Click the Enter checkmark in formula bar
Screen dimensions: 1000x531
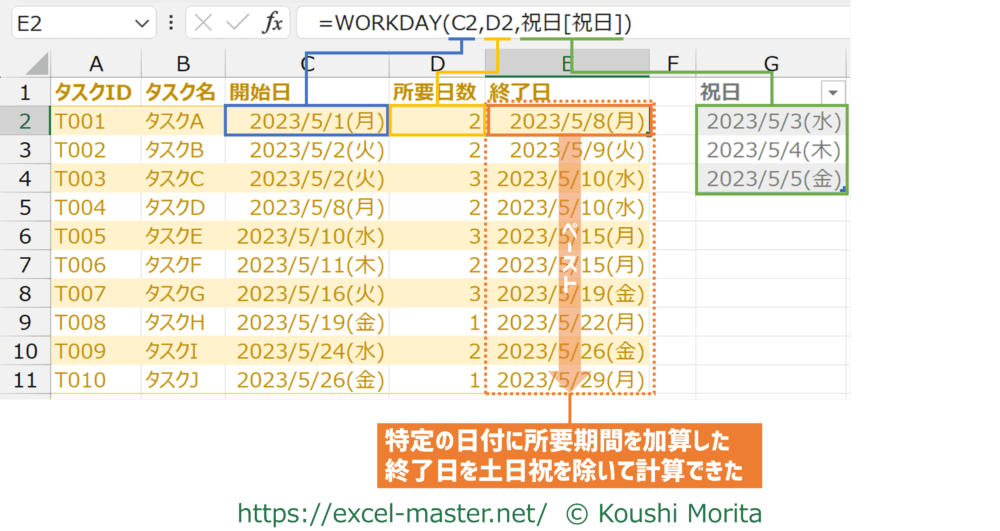click(x=237, y=24)
